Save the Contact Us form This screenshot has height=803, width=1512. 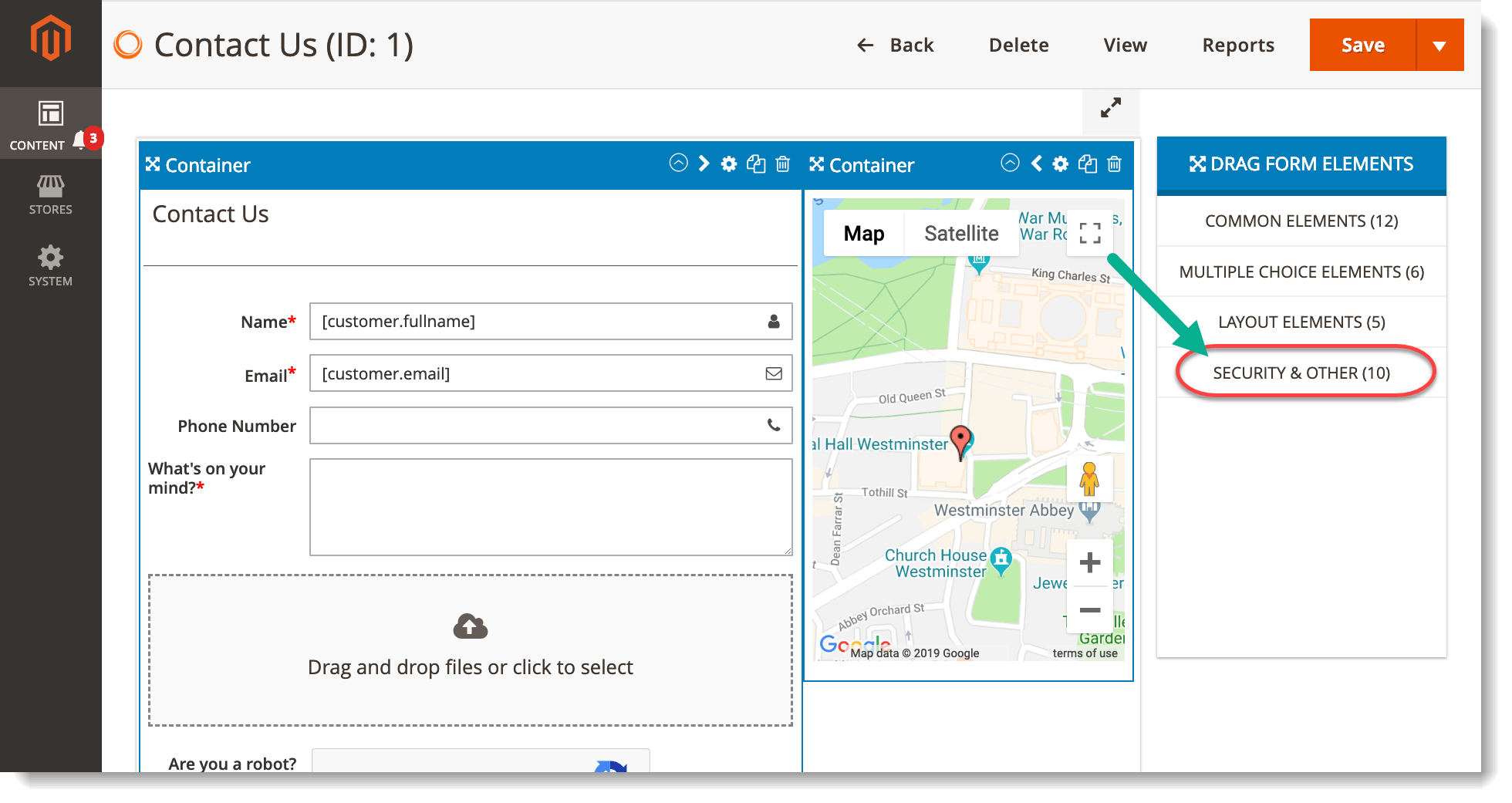point(1362,45)
